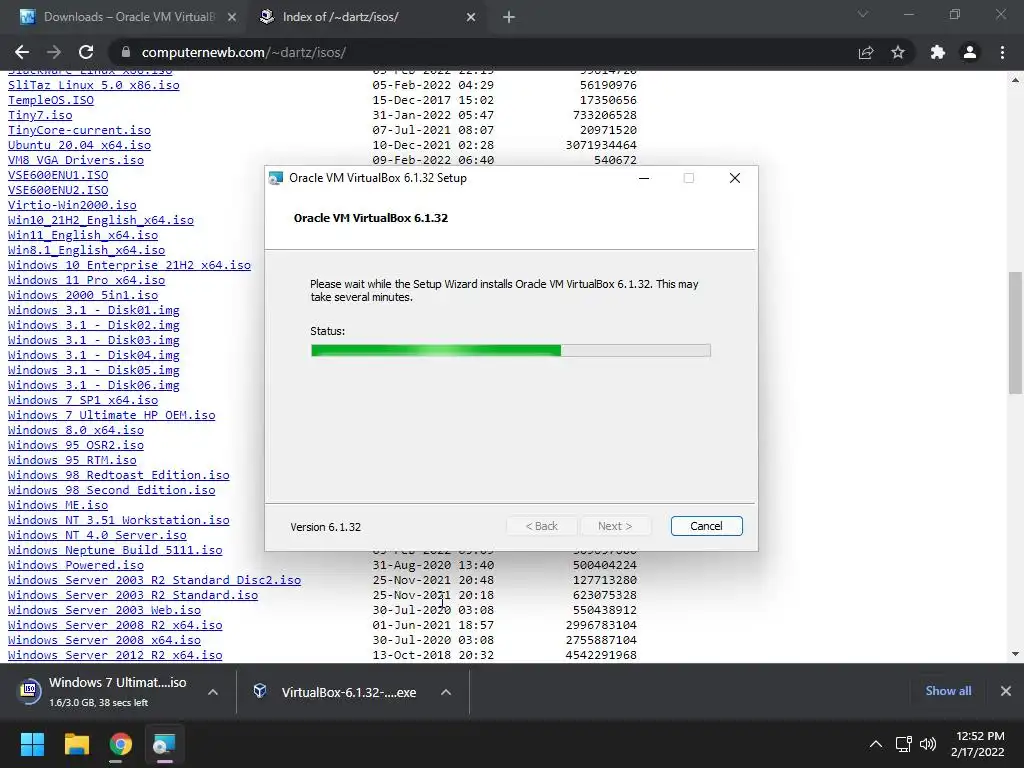Open Windows_7_SP1_x64.iso link
Screen dimensions: 1024x768
(83, 400)
